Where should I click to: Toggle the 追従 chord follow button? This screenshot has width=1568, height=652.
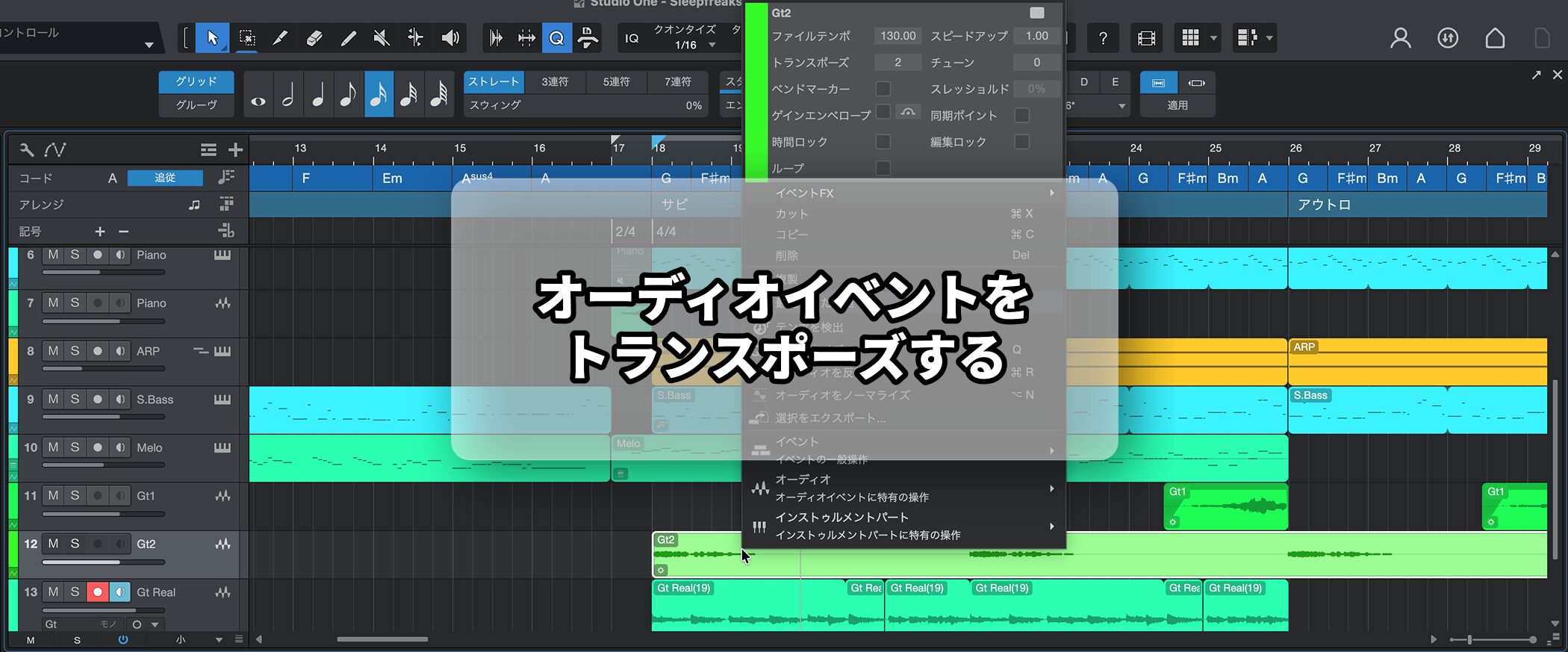pos(165,178)
